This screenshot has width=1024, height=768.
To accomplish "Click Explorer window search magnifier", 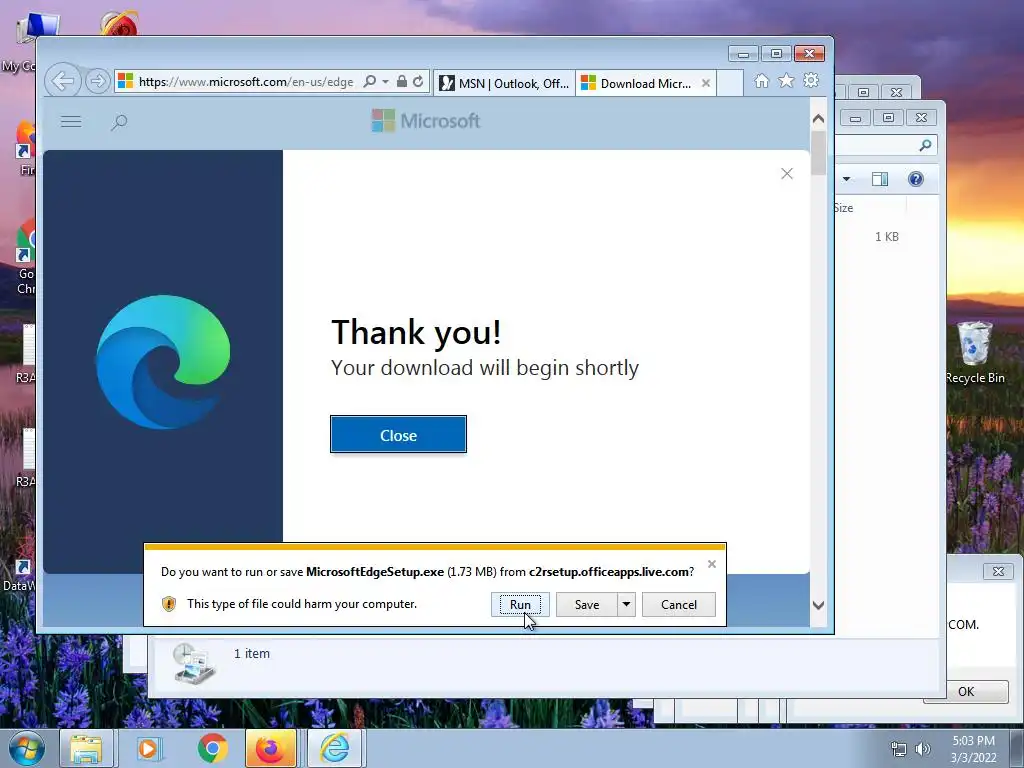I will 925,146.
